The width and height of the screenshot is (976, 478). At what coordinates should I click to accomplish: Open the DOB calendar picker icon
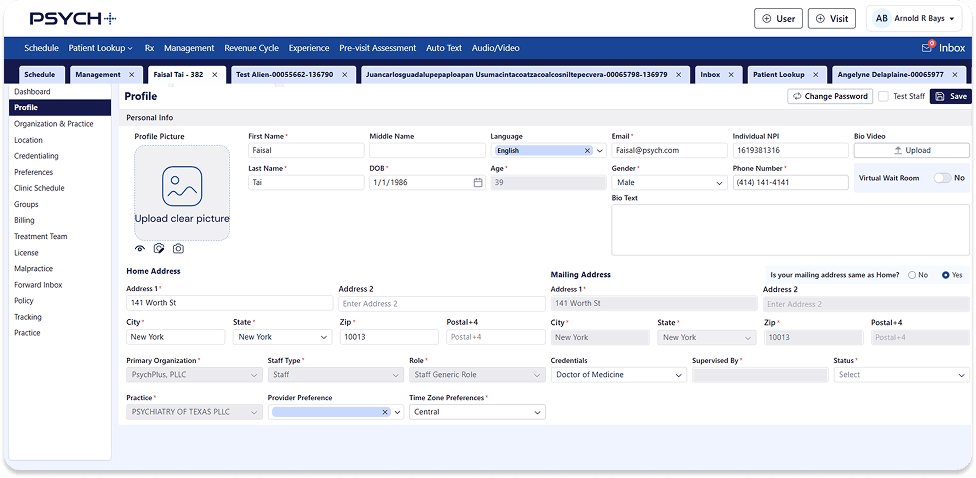[478, 182]
